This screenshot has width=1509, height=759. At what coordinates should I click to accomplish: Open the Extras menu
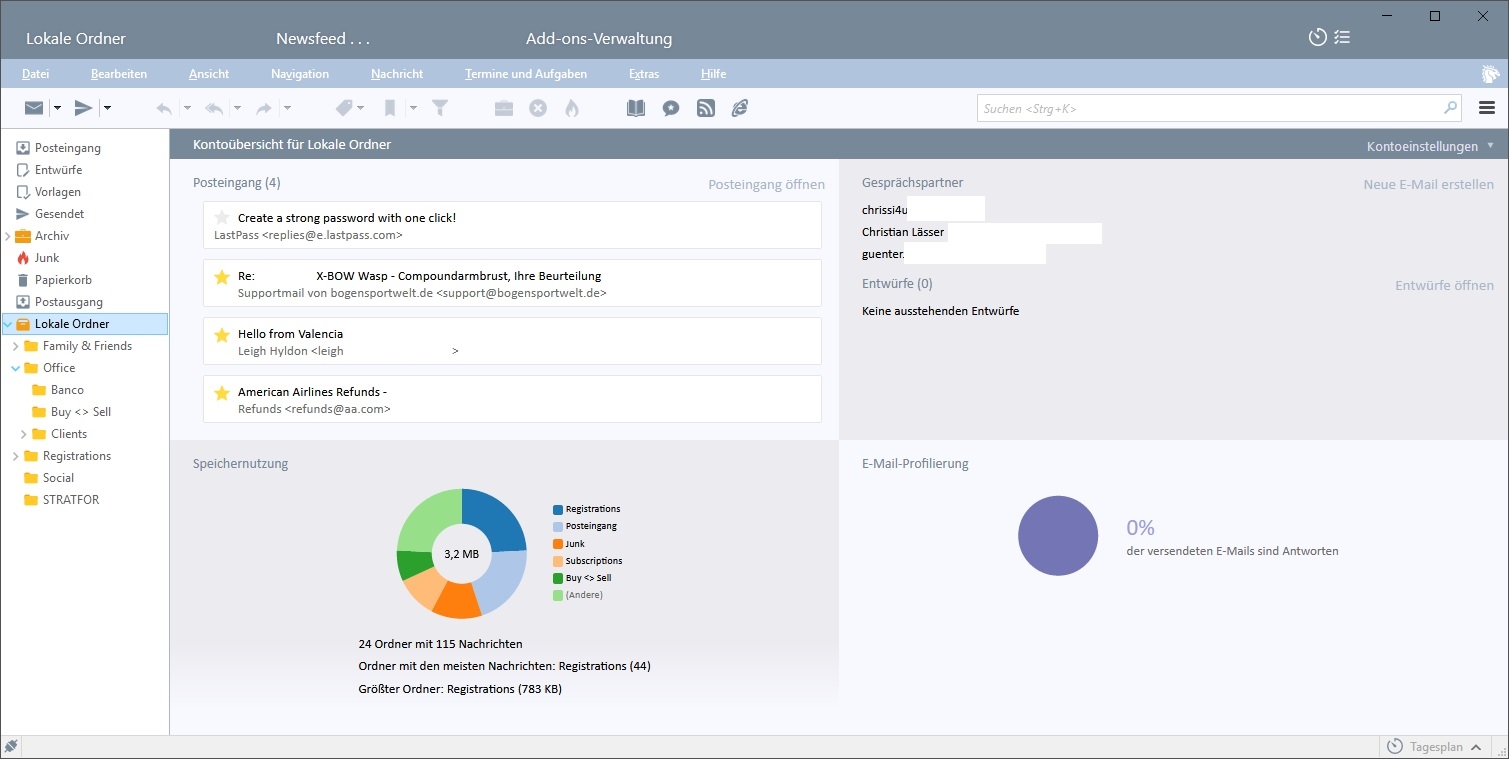point(644,74)
